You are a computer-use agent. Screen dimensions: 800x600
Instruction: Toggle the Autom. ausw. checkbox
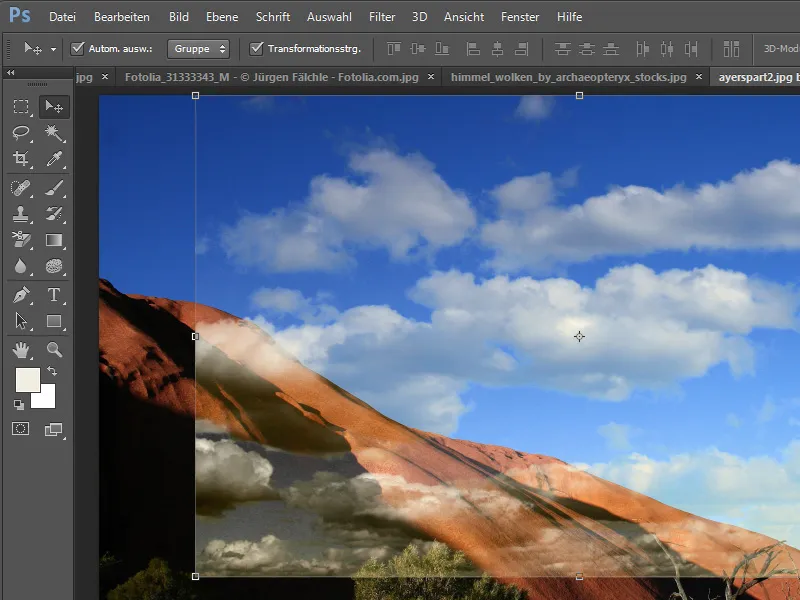click(x=78, y=48)
